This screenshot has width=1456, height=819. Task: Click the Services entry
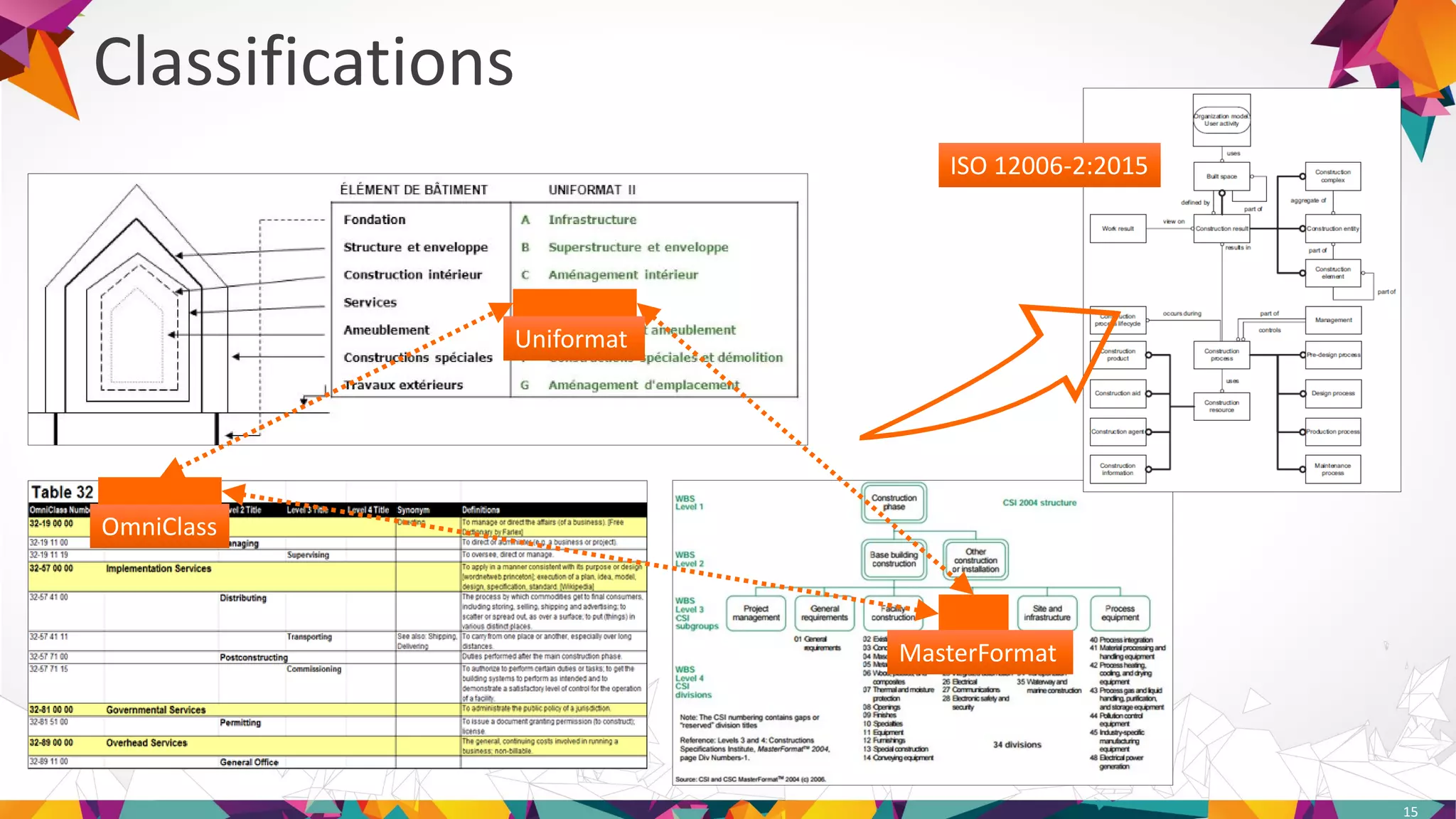[x=370, y=302]
